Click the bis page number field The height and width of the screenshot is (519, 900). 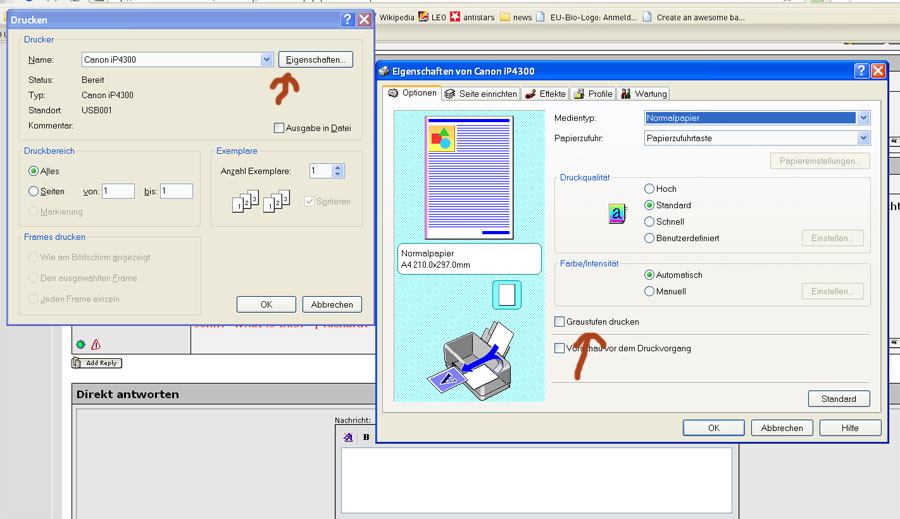pos(176,191)
